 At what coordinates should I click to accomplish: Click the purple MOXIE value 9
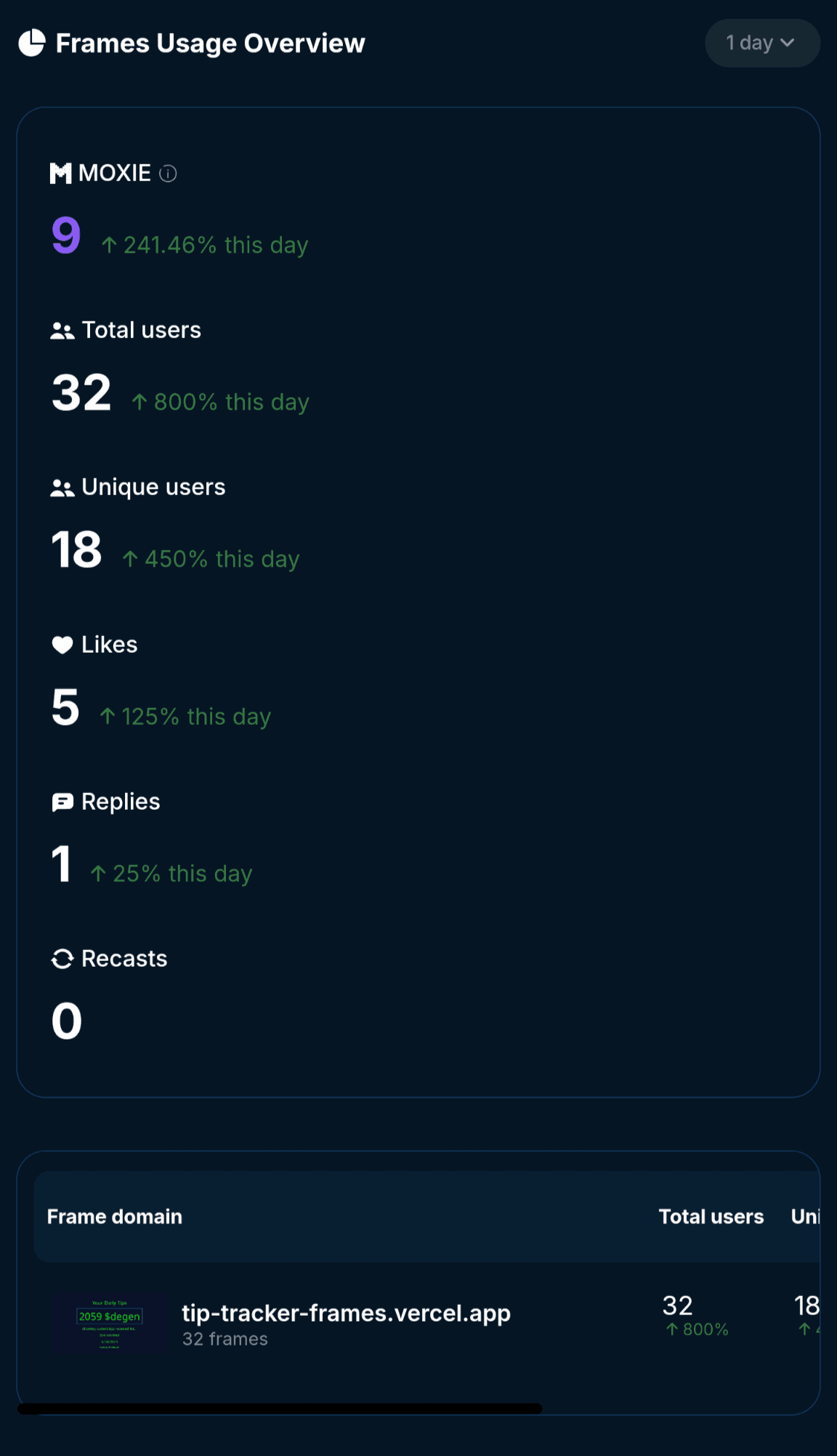click(x=66, y=236)
